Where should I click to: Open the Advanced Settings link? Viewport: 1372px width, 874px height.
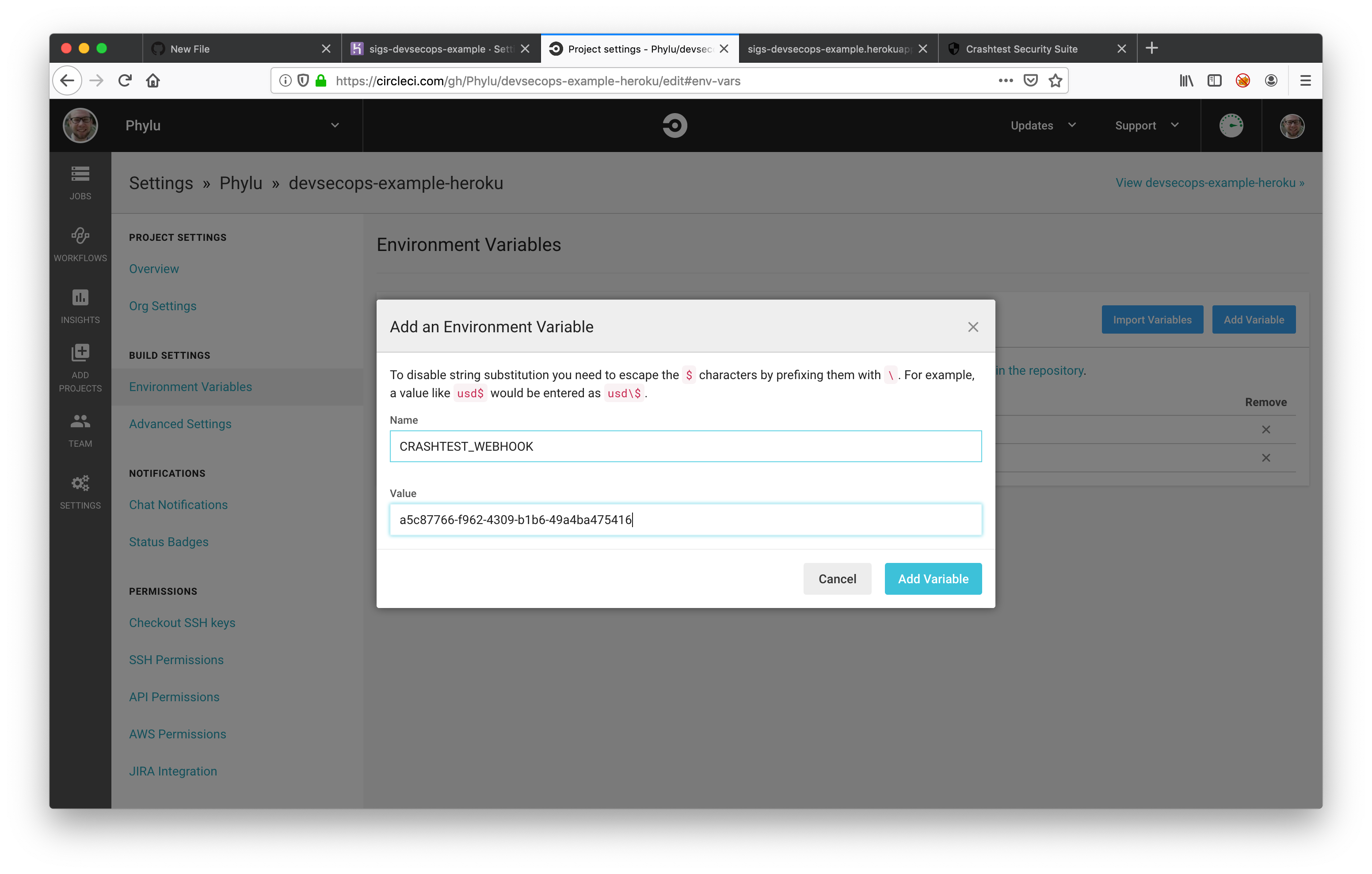(180, 424)
